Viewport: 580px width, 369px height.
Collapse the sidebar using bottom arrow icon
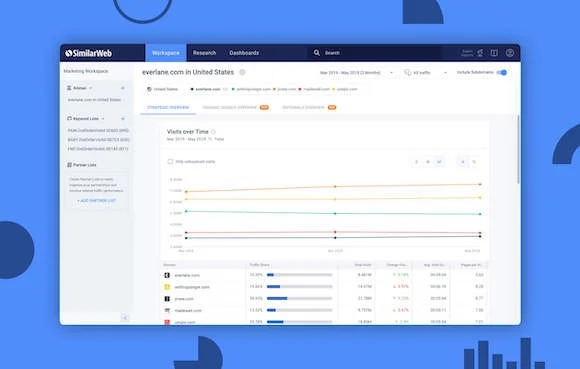(x=125, y=318)
